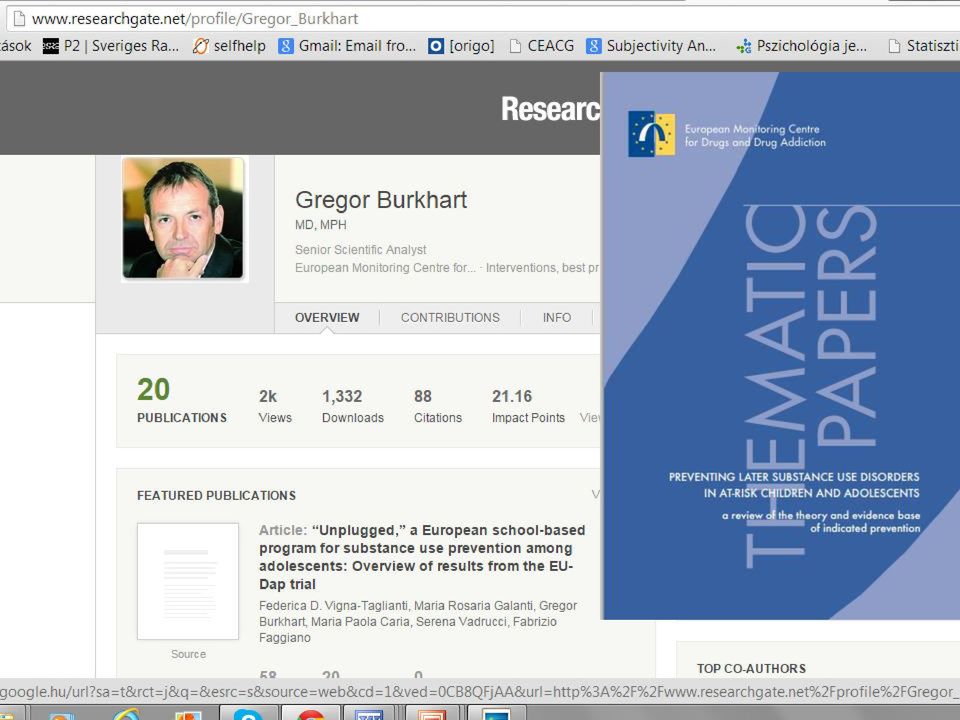Image resolution: width=960 pixels, height=720 pixels.
Task: Open the P2 Sveriges Ra... bookmark
Action: (x=111, y=46)
